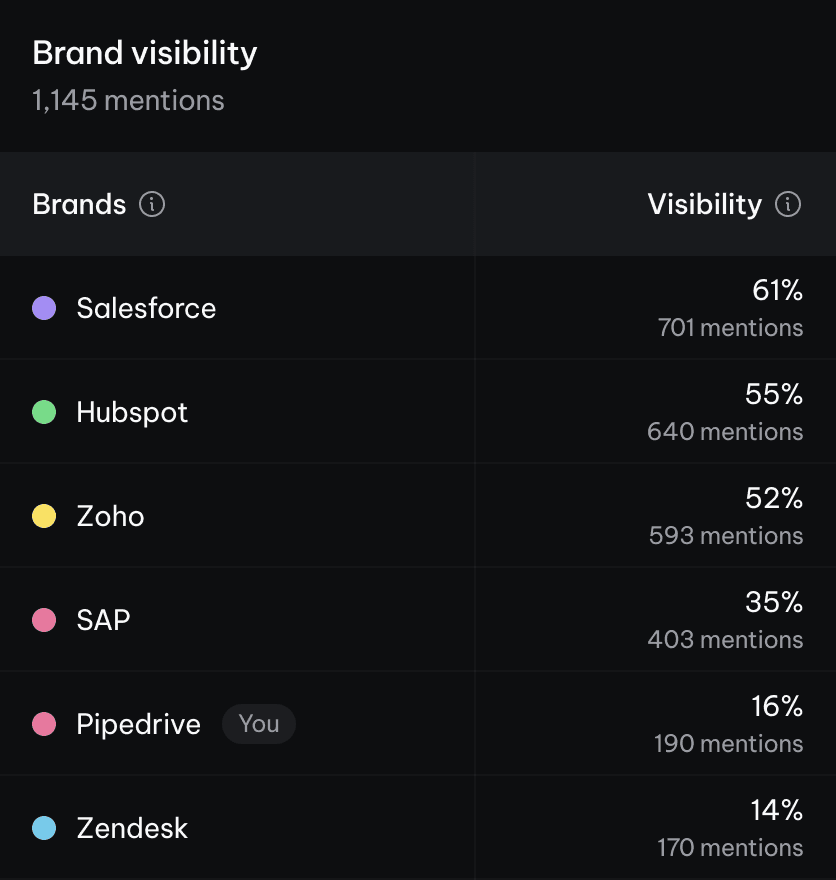This screenshot has height=880, width=836.
Task: Click the blue Zendesk color dot
Action: [44, 828]
